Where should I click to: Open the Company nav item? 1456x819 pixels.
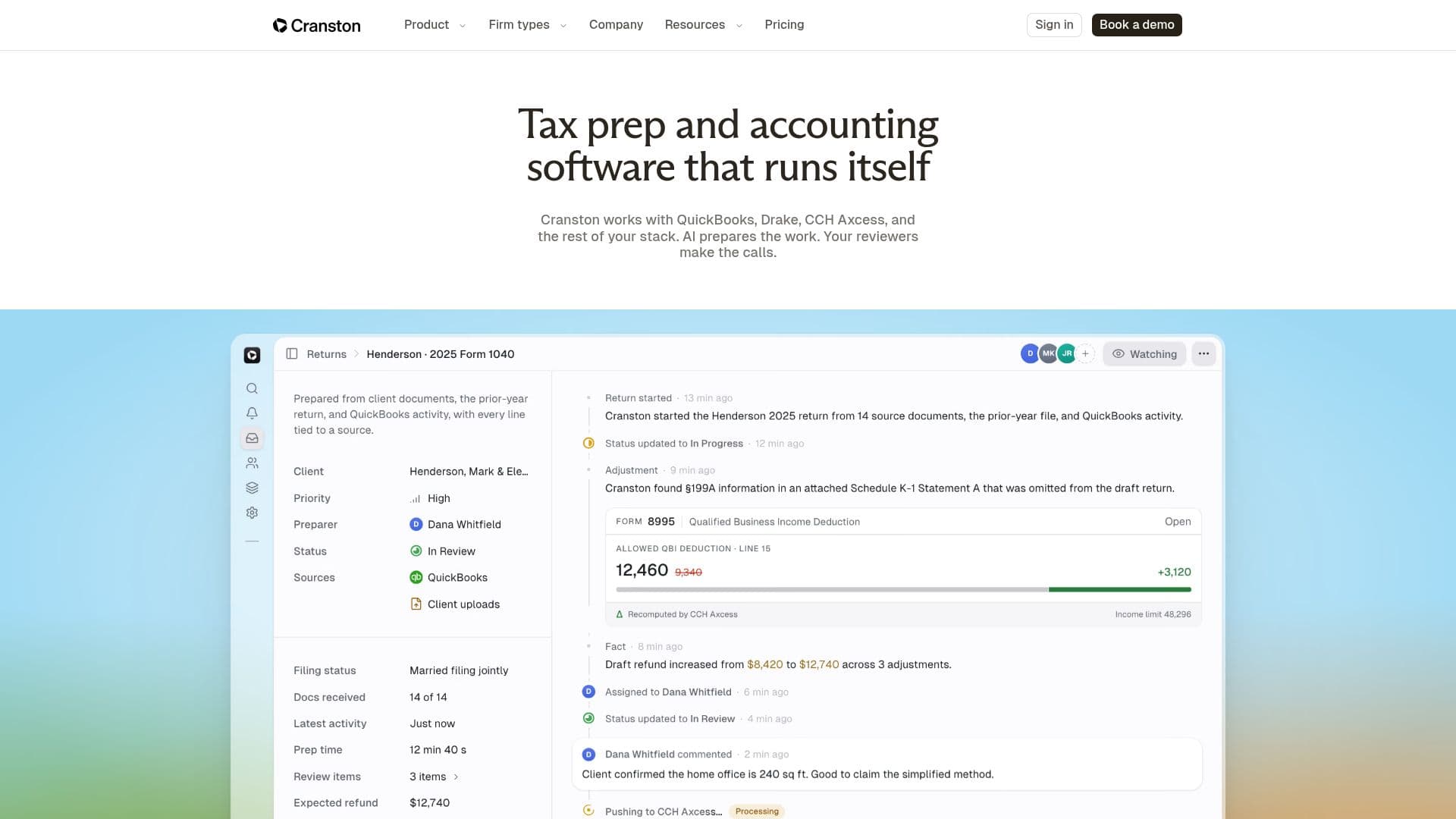(616, 25)
